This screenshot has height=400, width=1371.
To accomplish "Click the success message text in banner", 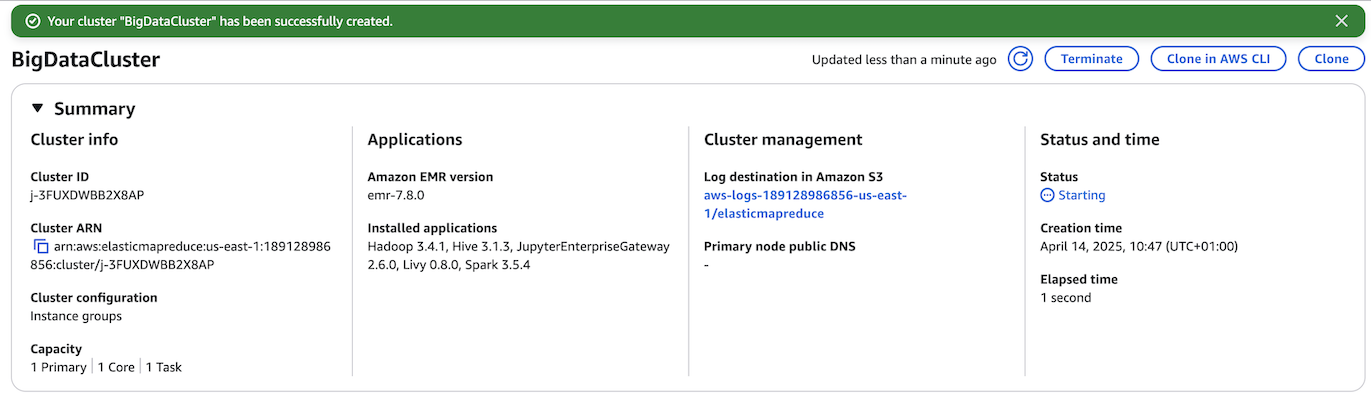I will [x=220, y=21].
